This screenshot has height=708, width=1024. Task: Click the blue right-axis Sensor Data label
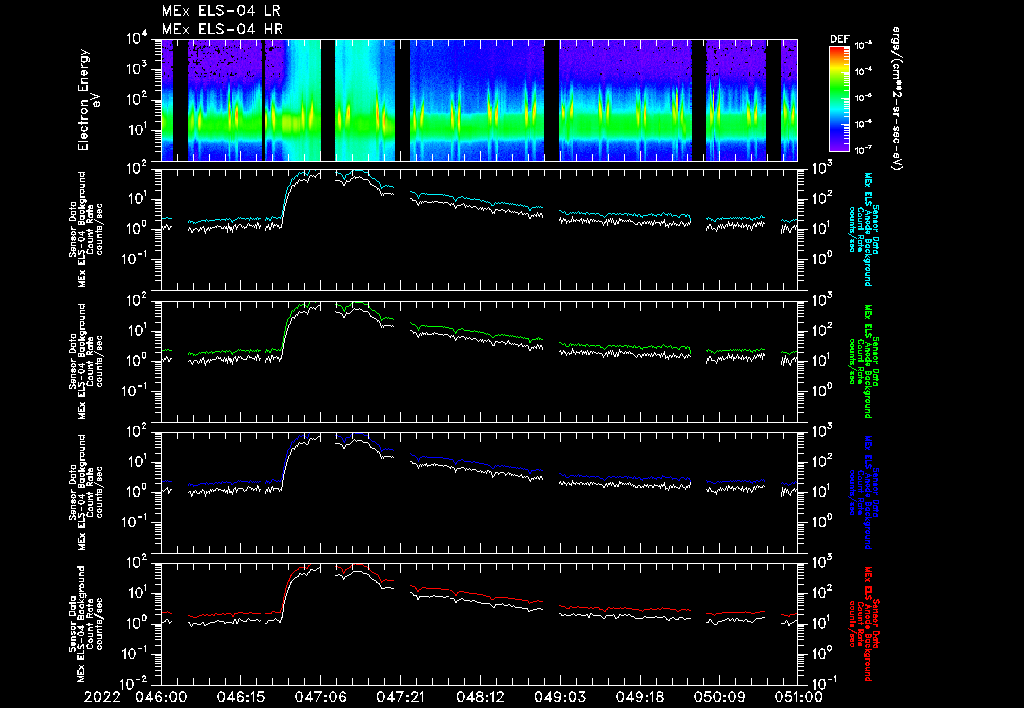[x=863, y=492]
